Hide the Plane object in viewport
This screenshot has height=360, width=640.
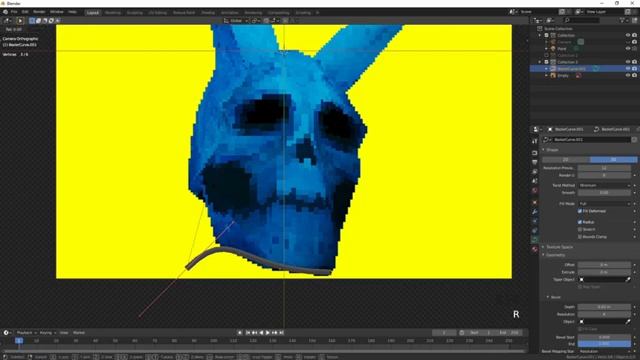628,49
